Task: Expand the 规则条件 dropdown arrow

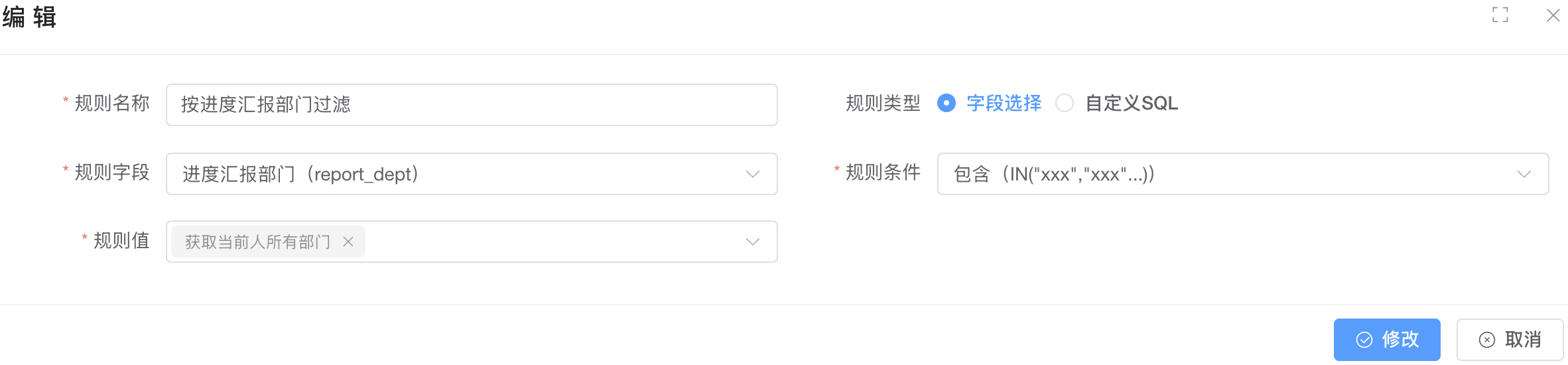Action: pos(1524,174)
